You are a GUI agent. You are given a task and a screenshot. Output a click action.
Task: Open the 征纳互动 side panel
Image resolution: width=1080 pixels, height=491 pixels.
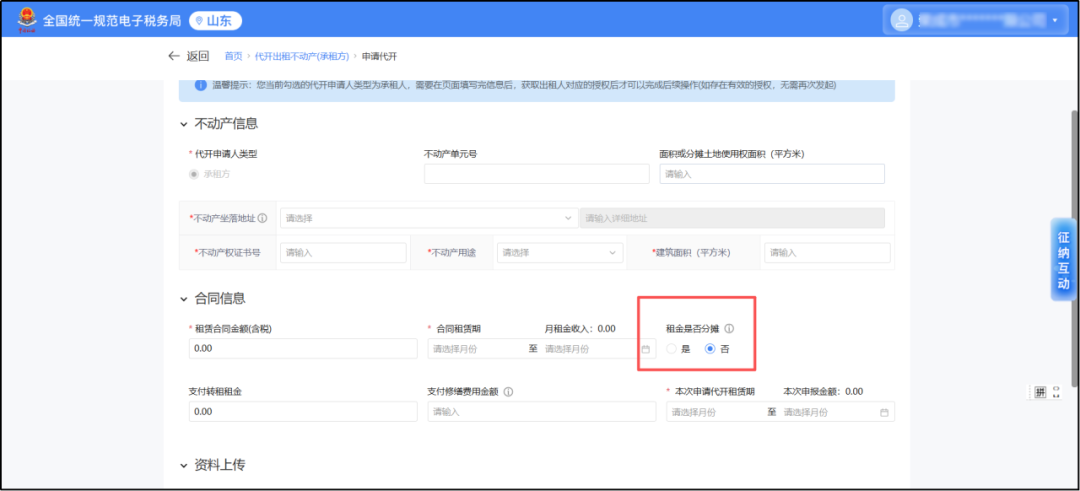1063,259
